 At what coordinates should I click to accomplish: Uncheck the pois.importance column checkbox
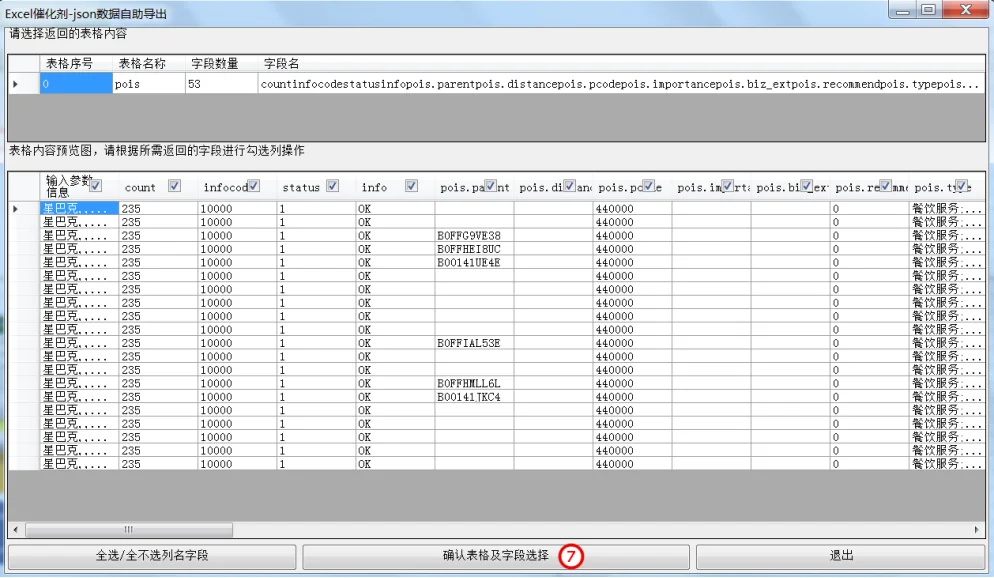click(x=727, y=186)
